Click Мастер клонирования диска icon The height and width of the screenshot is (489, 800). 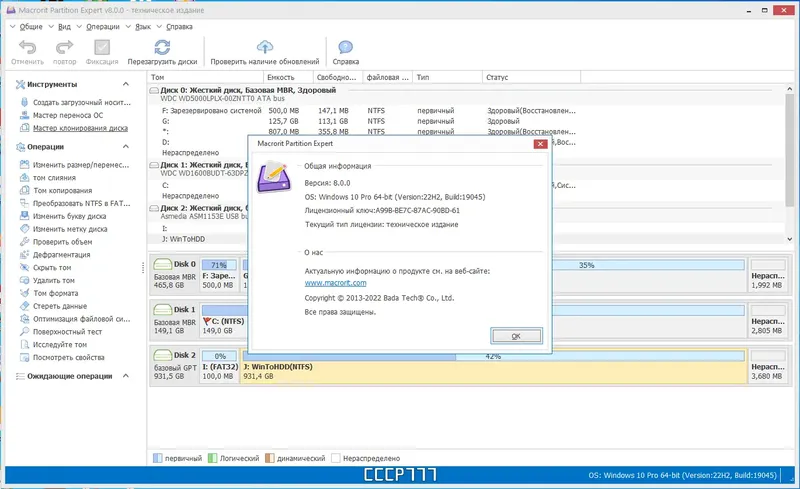(24, 128)
